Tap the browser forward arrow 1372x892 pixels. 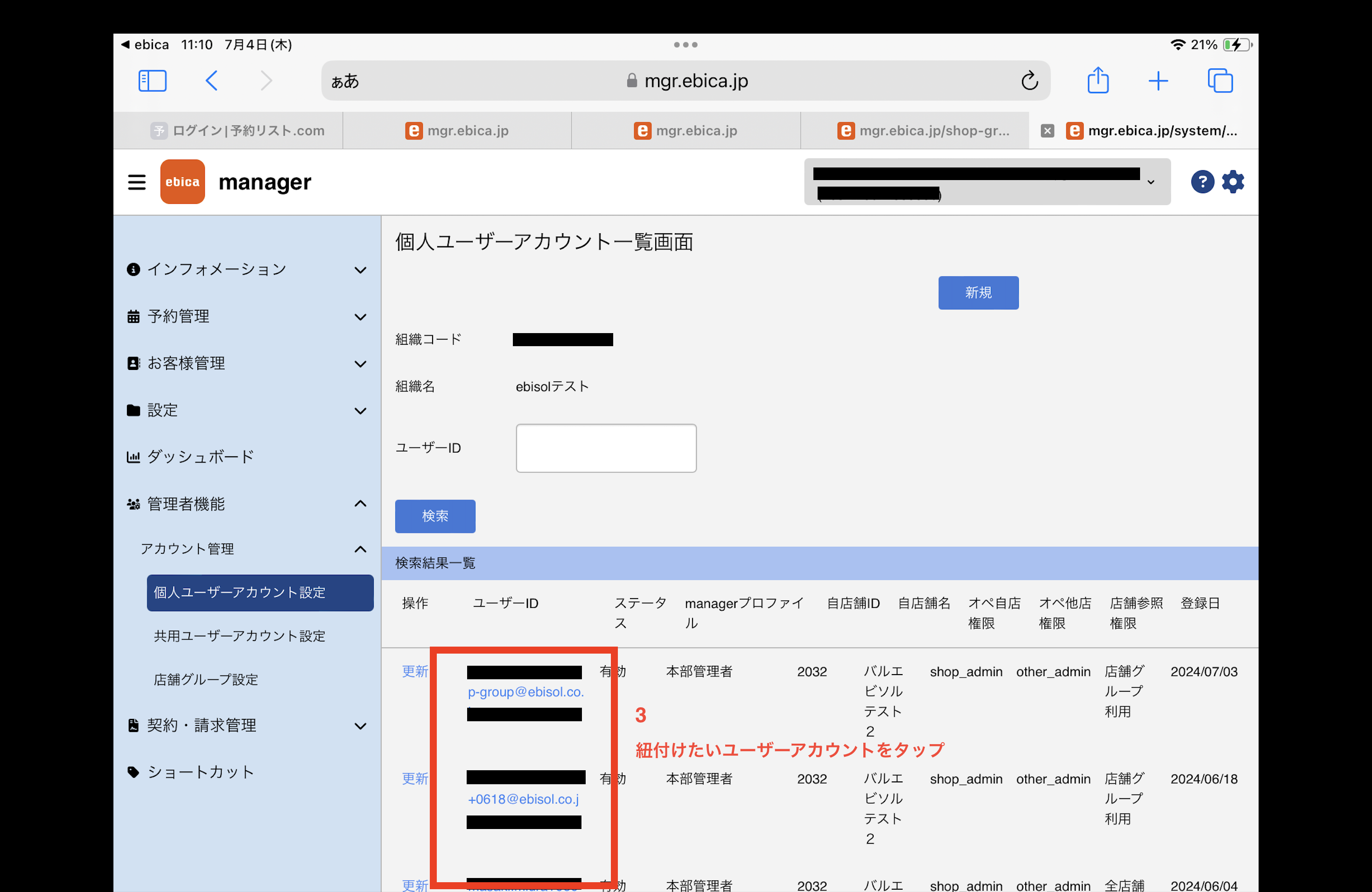tap(266, 81)
